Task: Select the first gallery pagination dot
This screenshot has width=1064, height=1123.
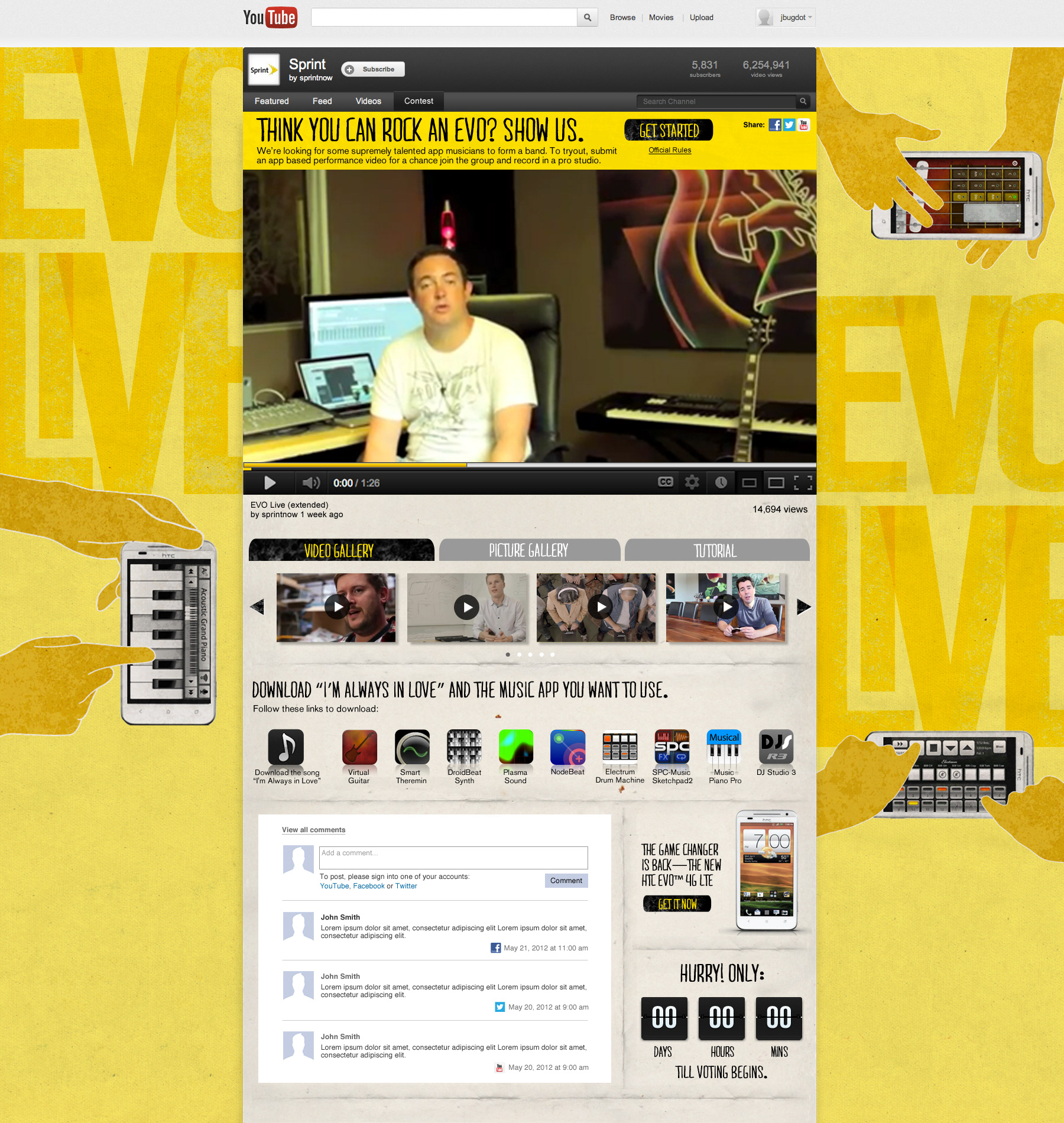Action: pyautogui.click(x=508, y=654)
